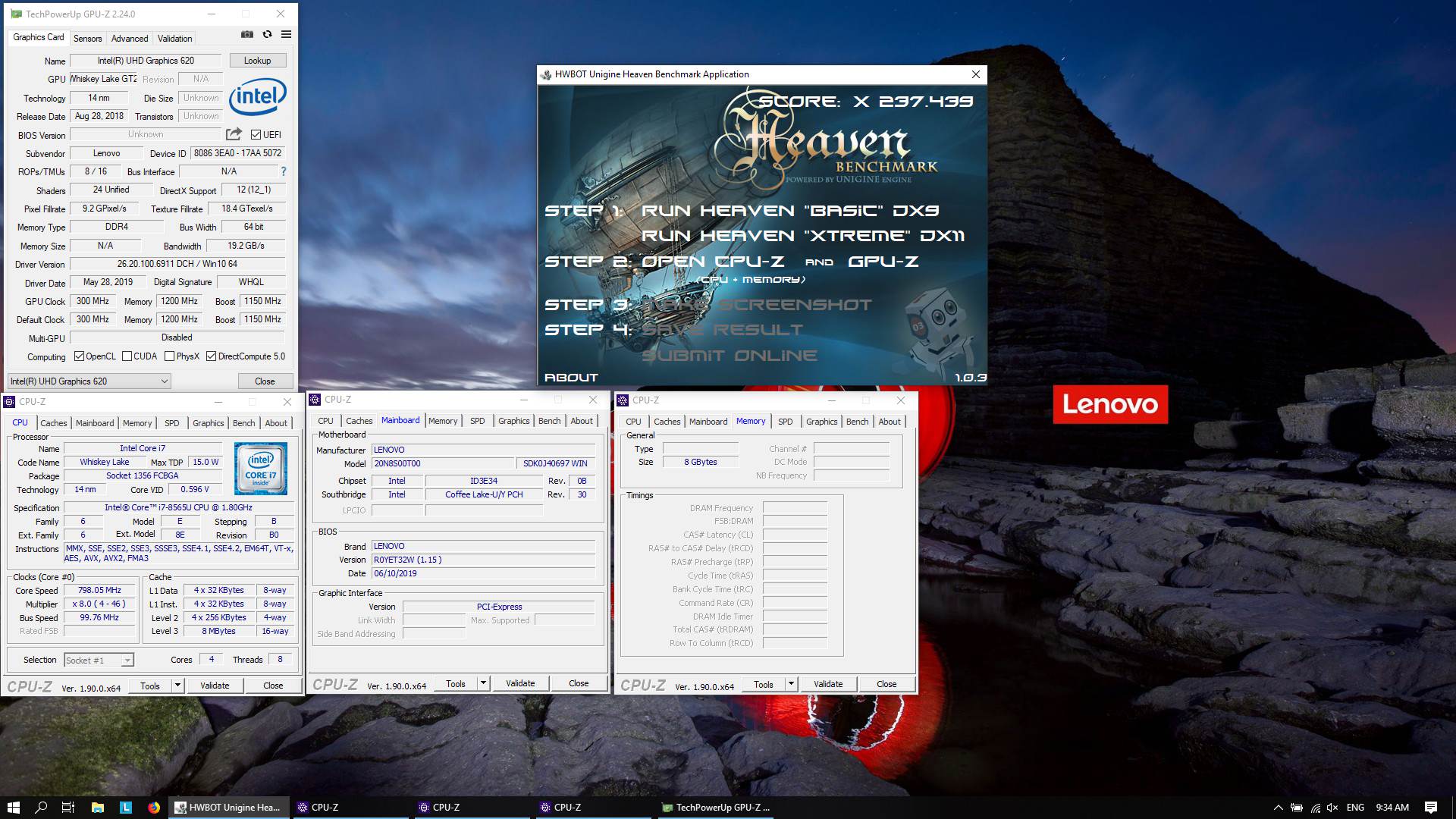This screenshot has height=819, width=1456.
Task: Open Firefox from the taskbar
Action: tap(154, 808)
